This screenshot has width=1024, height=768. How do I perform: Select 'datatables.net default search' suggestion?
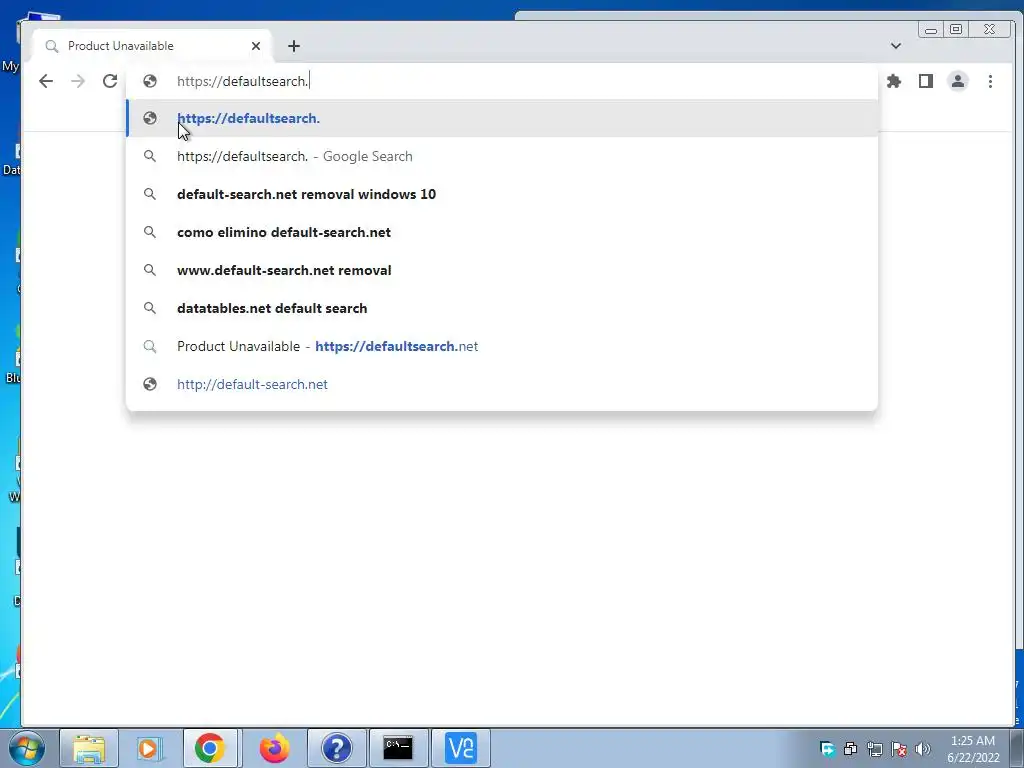pyautogui.click(x=502, y=308)
